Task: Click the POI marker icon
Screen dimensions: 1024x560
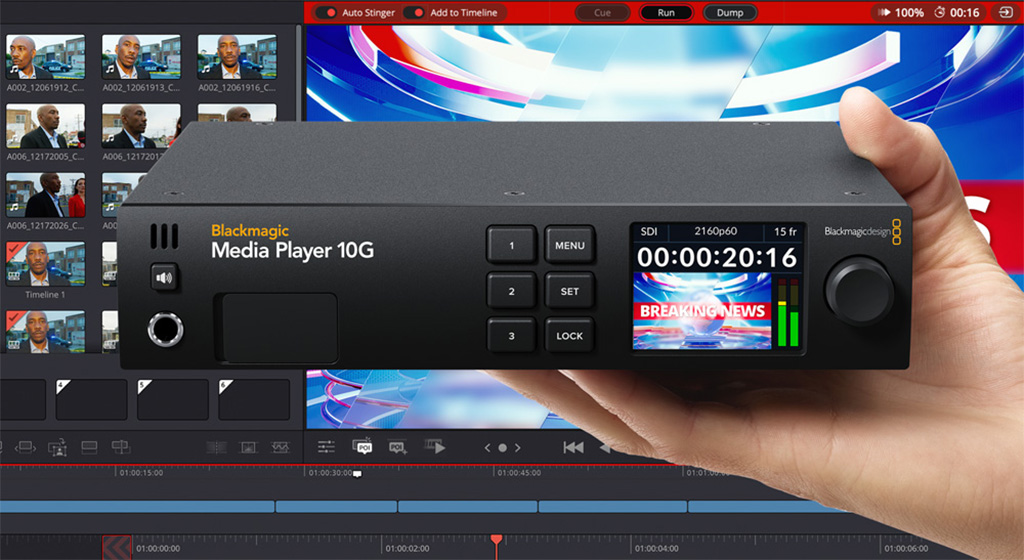Action: tap(362, 446)
